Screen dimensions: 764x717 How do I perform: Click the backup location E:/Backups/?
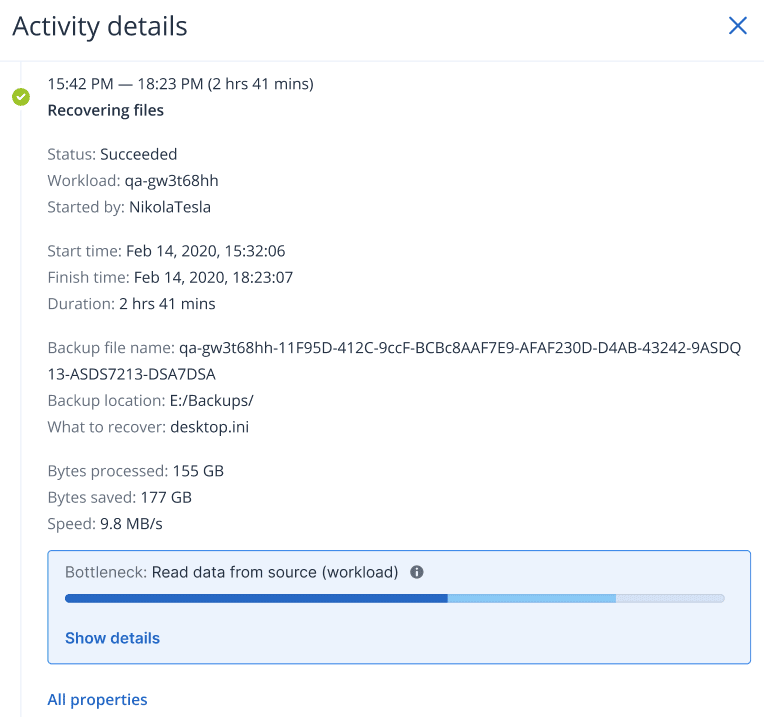coord(211,400)
